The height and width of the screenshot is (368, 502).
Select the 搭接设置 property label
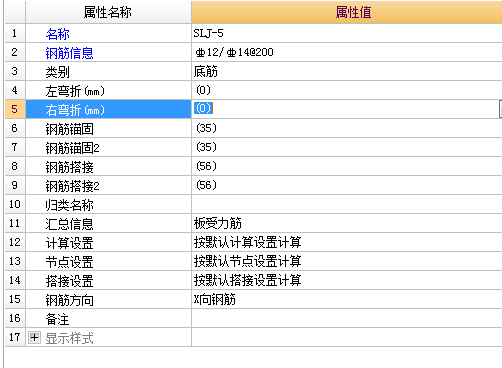pos(69,281)
